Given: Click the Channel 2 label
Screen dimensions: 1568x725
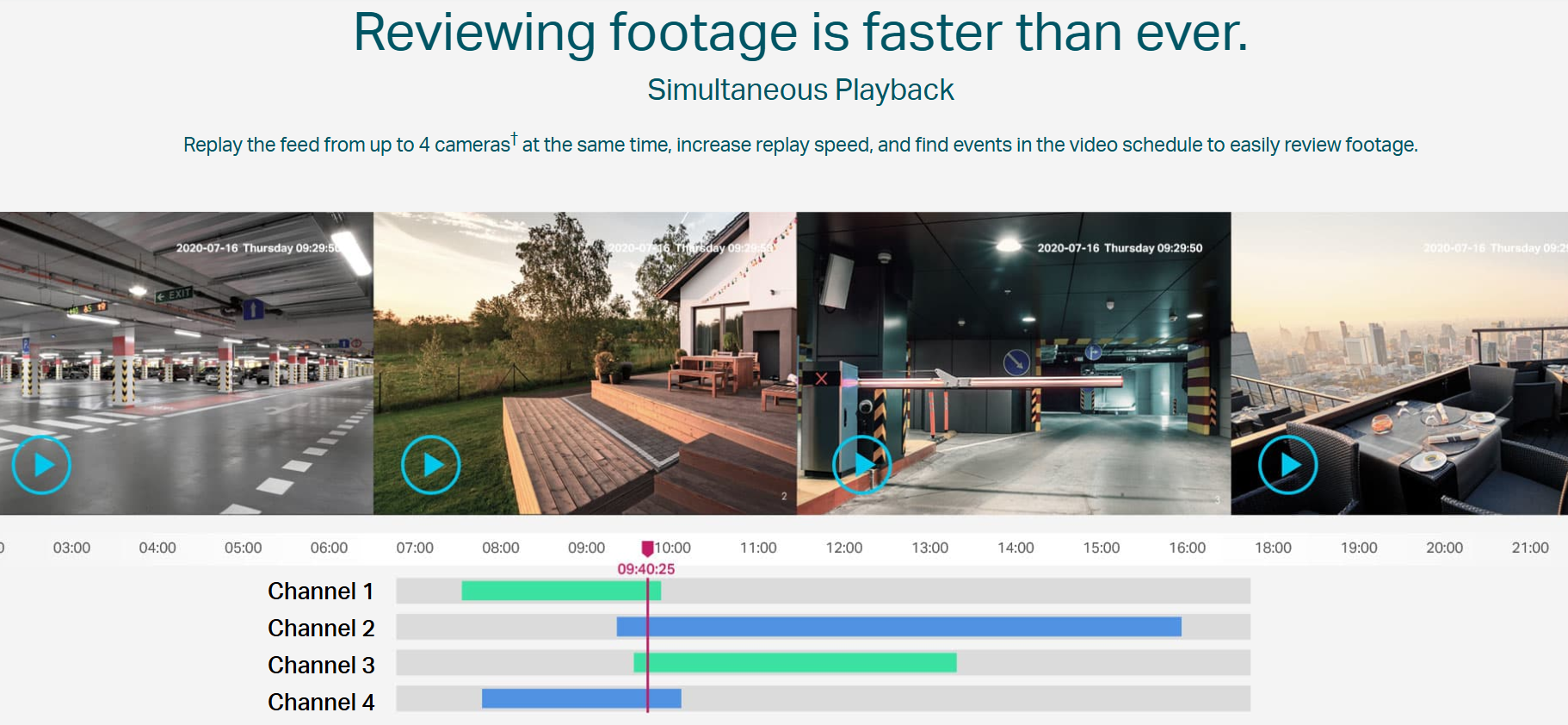Looking at the screenshot, I should (x=320, y=629).
